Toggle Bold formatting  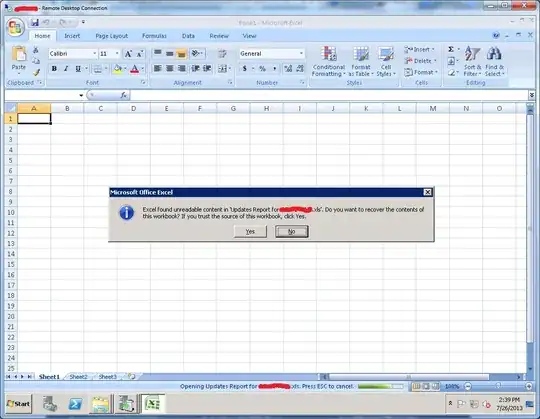[x=54, y=69]
